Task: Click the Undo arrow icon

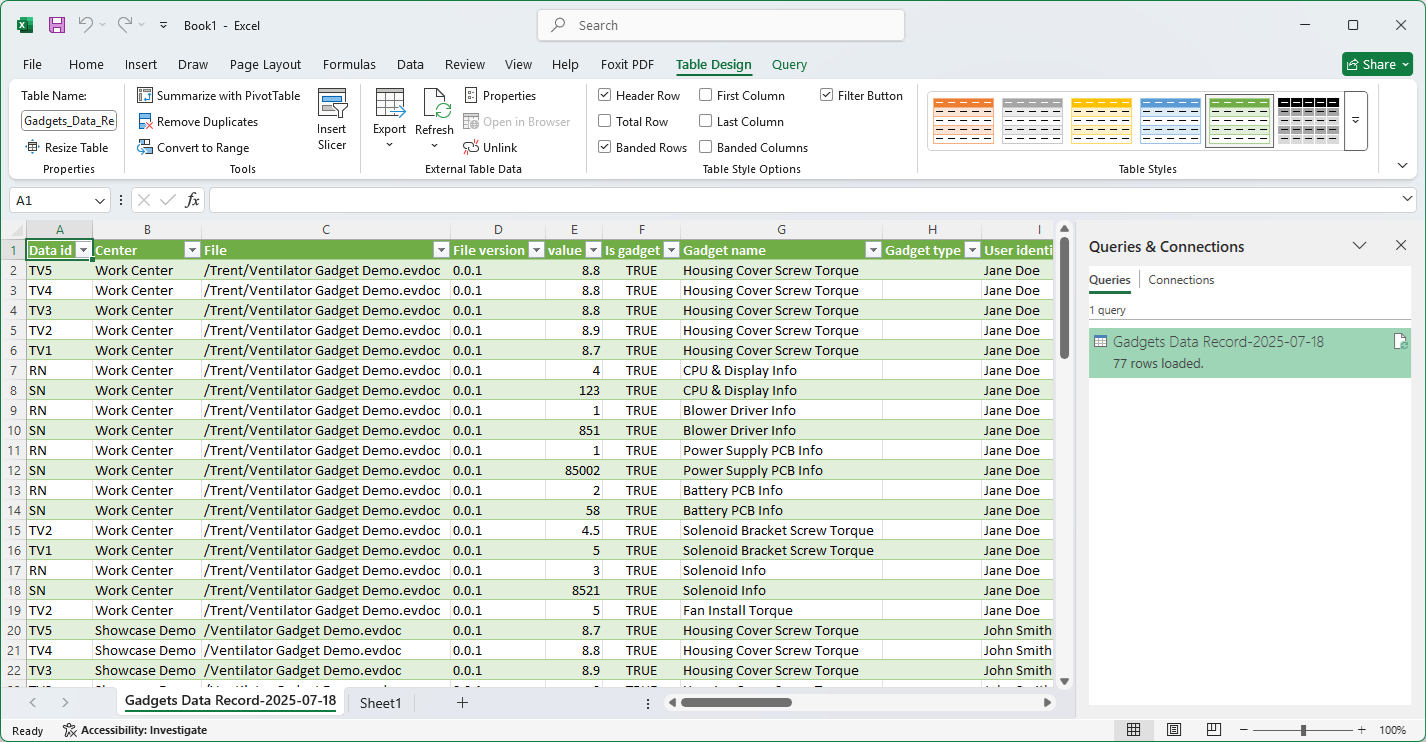Action: (x=86, y=25)
